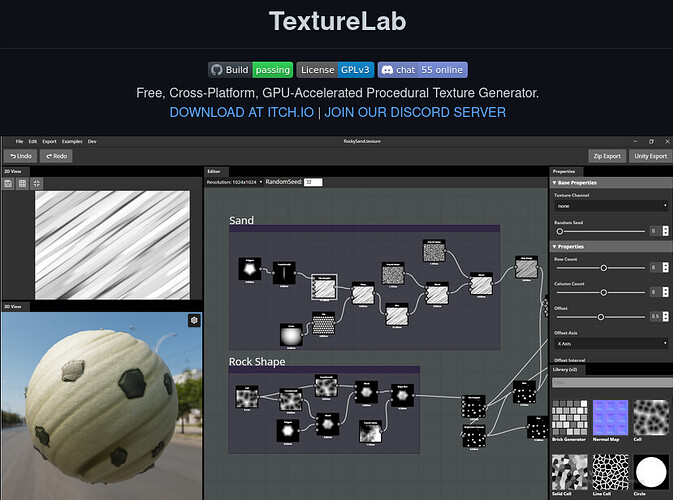Viewport: 673px width, 500px height.
Task: Select the leftmost cell node in Rock Shape frame
Action: click(x=247, y=397)
